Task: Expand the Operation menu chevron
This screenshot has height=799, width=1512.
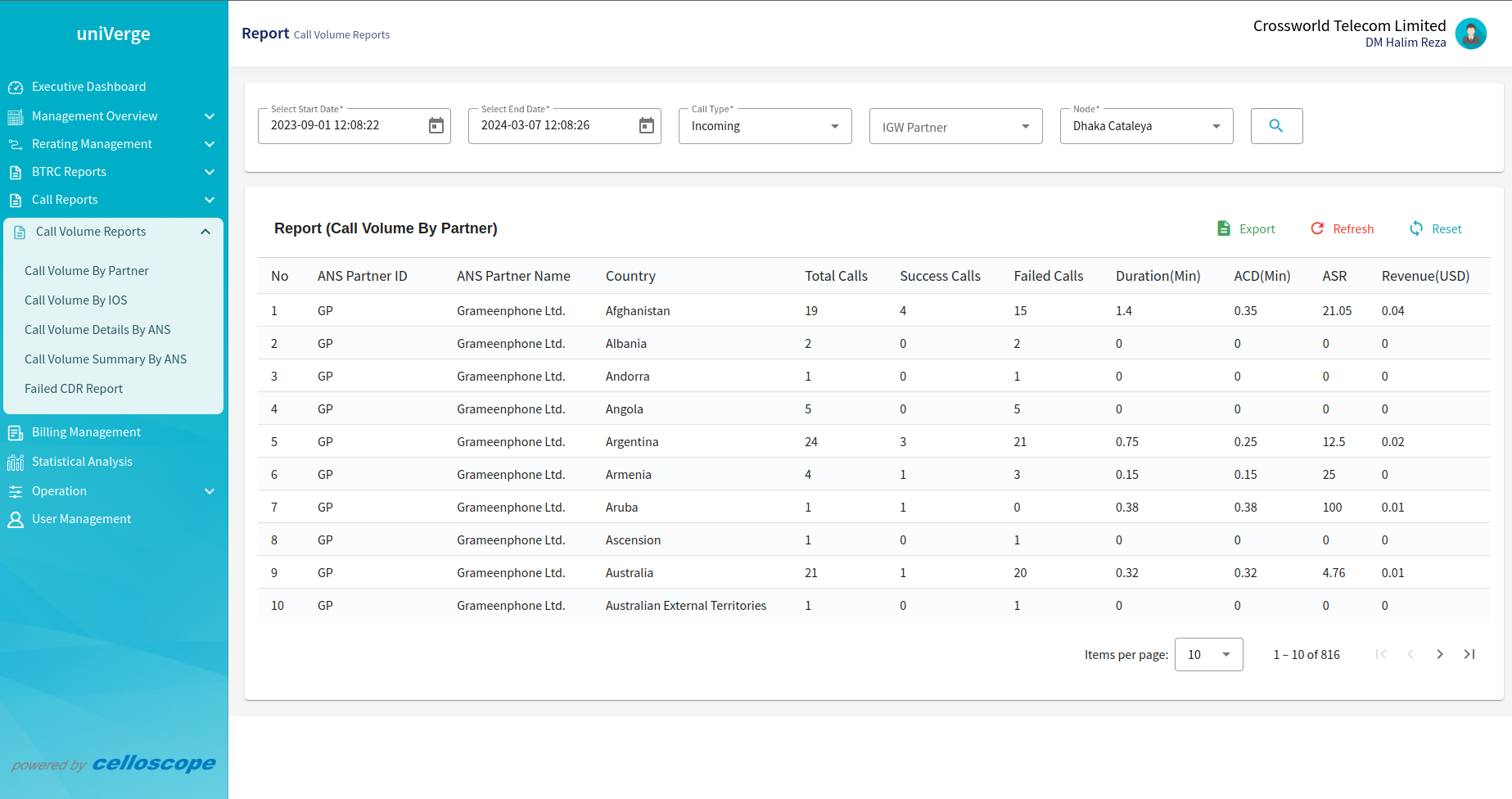Action: pos(210,491)
